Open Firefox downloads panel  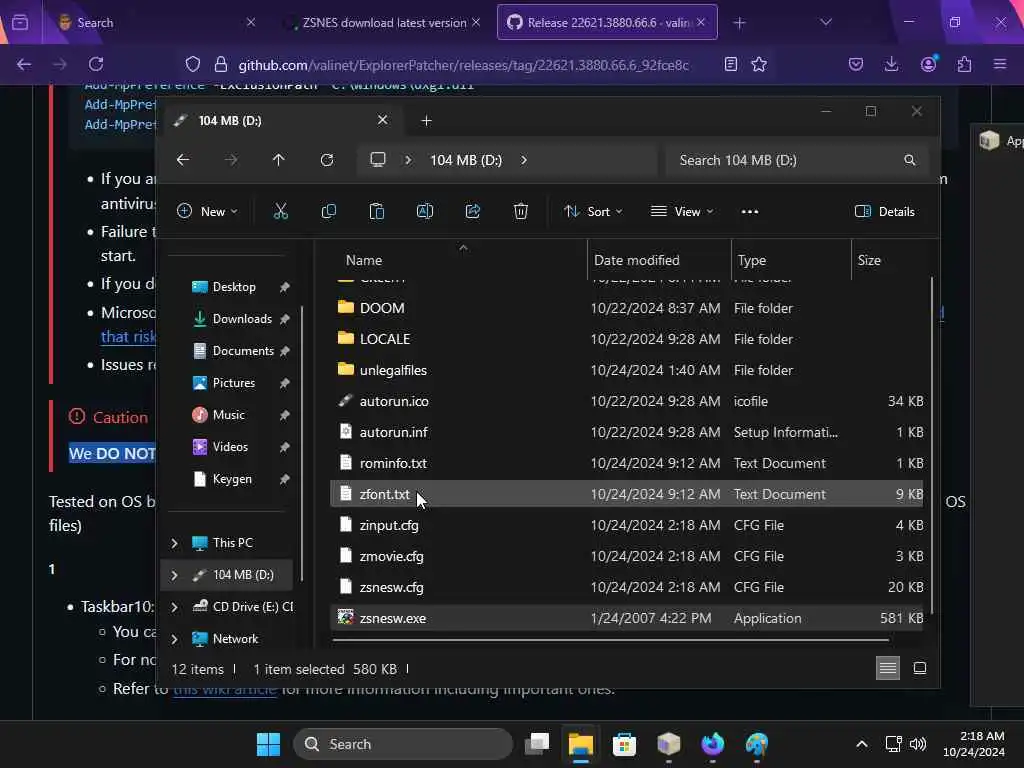pos(891,64)
